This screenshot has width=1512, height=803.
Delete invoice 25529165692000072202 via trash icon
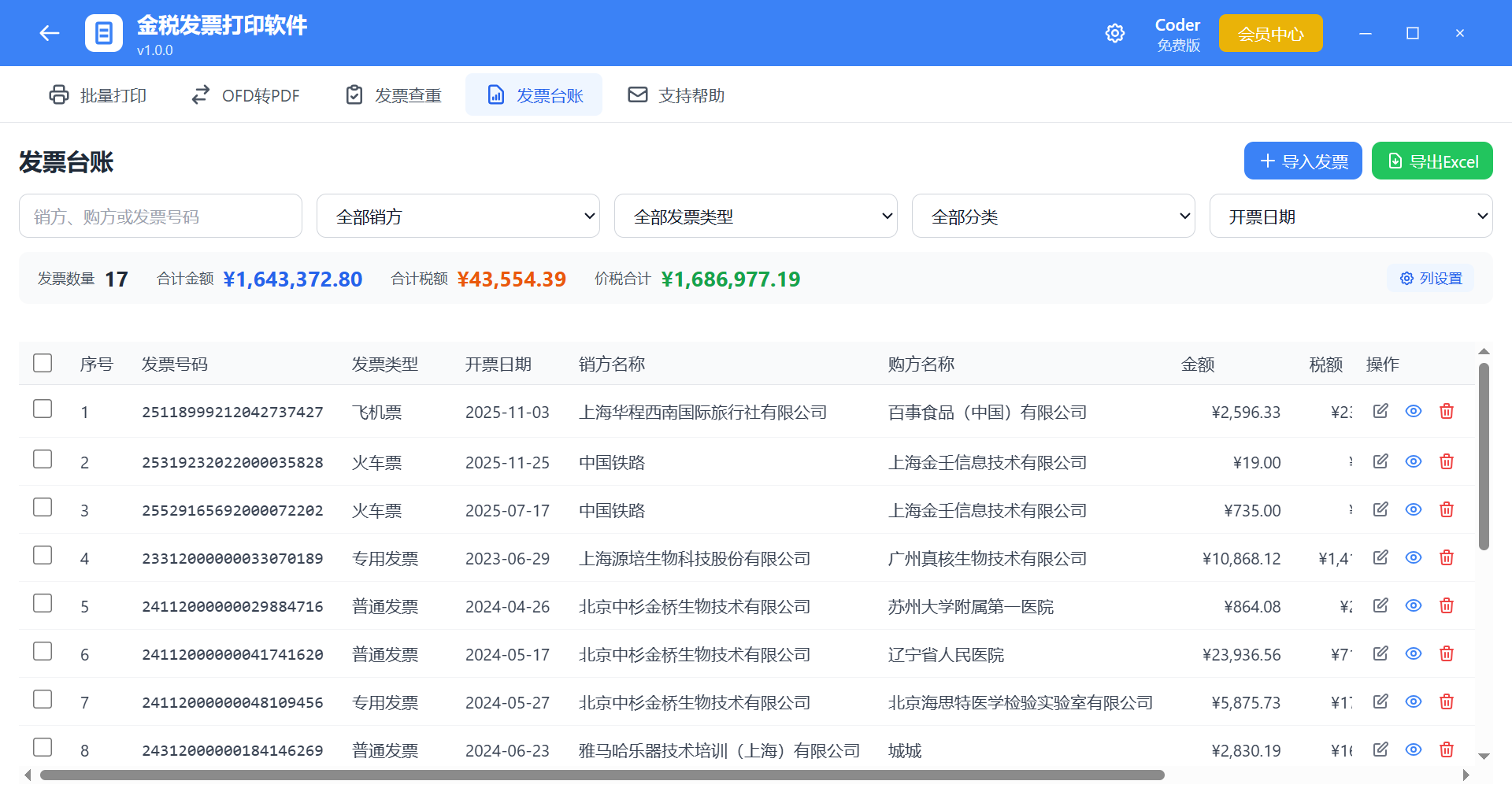1447,509
